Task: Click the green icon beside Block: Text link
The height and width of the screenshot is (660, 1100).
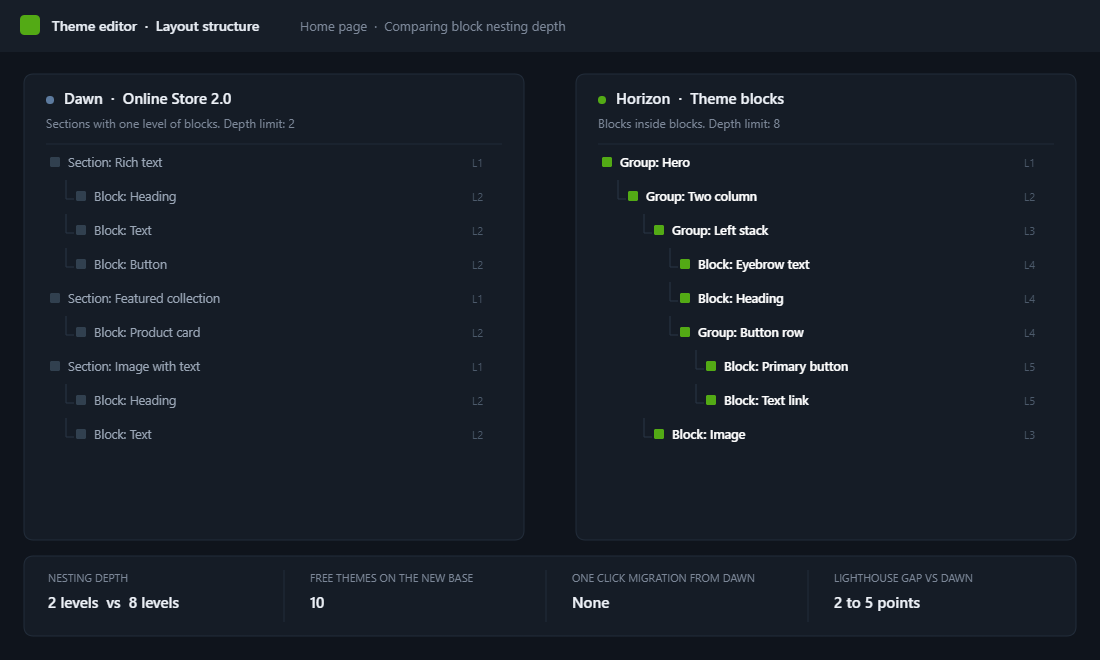Action: point(711,400)
